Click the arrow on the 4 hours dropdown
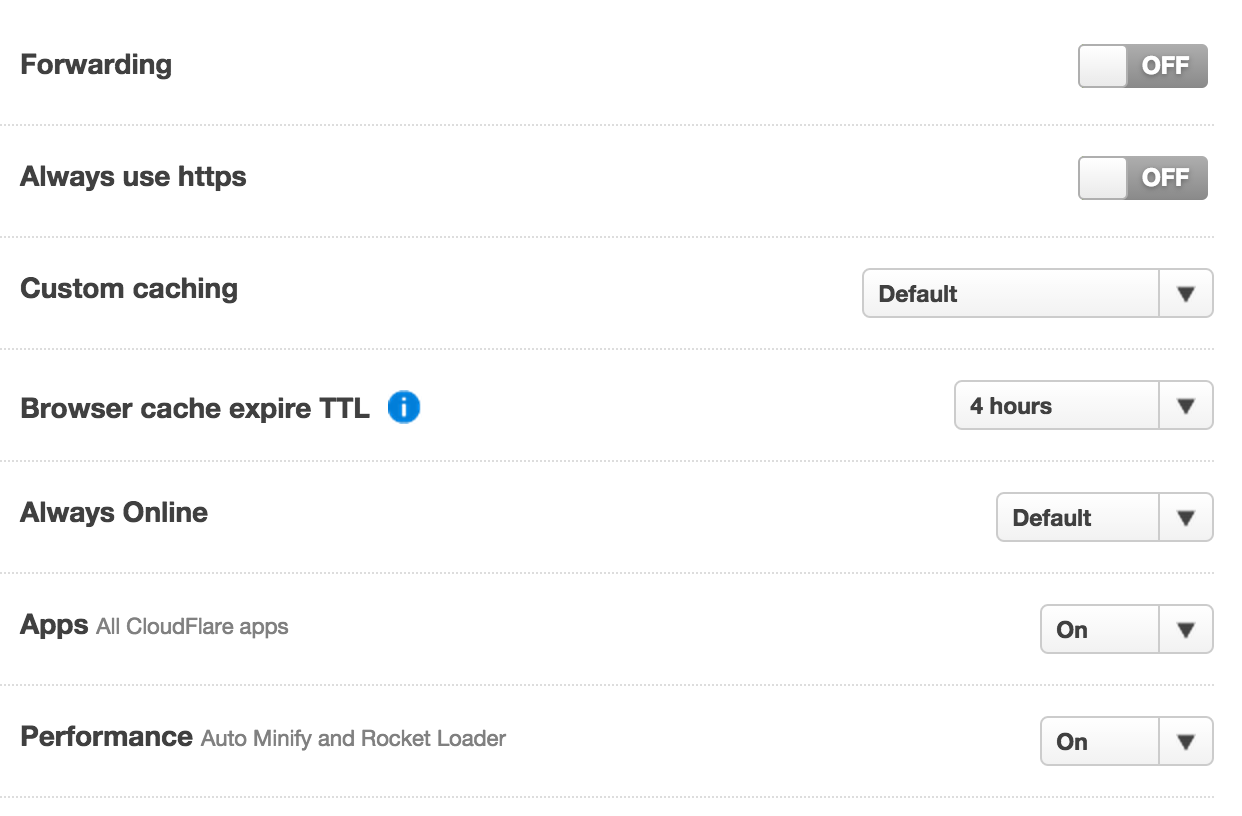Viewport: 1242px width, 816px height. 1186,406
